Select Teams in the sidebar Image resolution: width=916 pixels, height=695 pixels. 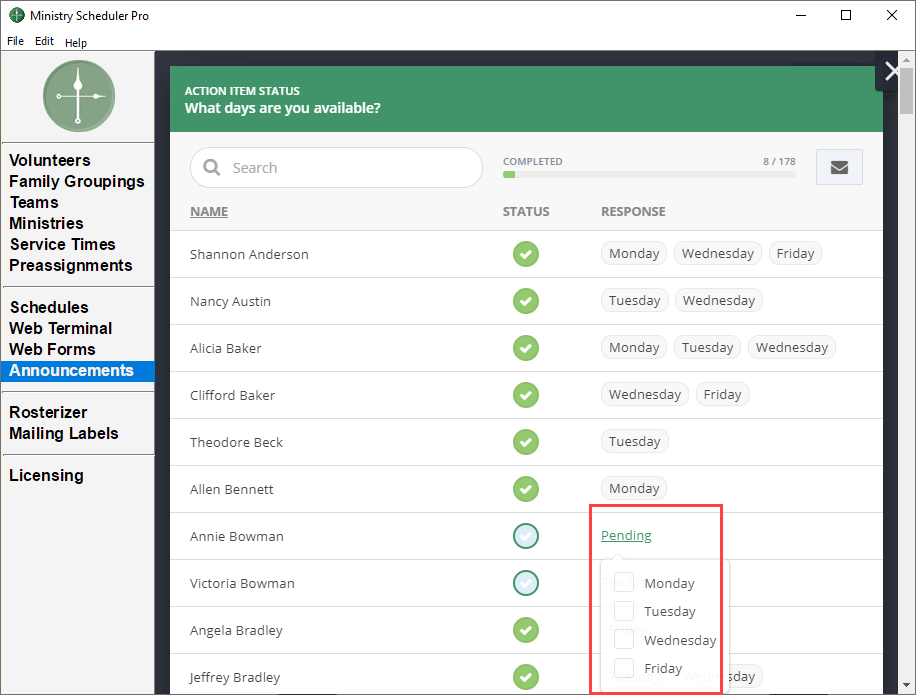(x=34, y=203)
